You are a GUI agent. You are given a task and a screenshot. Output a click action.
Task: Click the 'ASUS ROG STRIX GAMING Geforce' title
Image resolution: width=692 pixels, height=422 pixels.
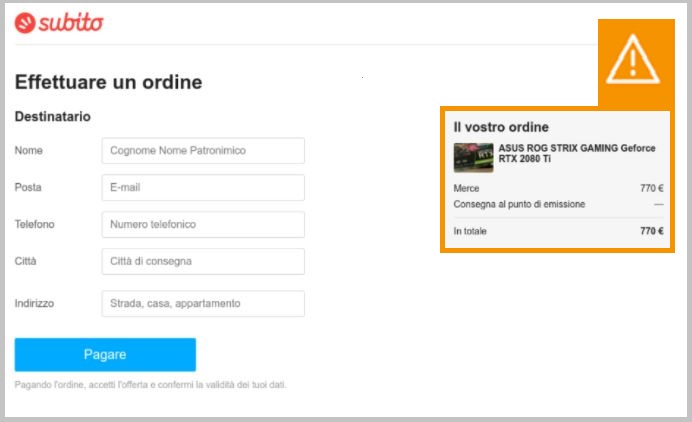(x=577, y=153)
